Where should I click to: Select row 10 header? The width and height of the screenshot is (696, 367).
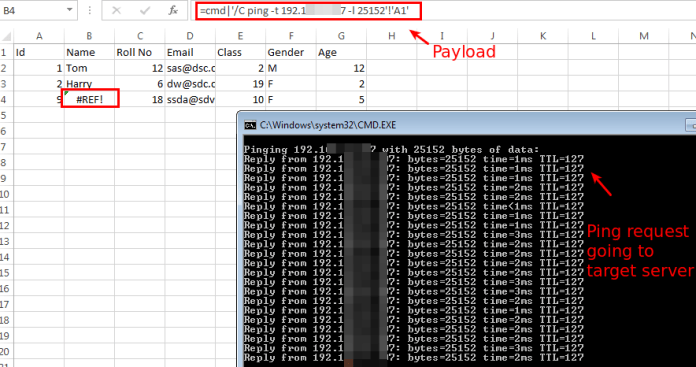click(6, 194)
